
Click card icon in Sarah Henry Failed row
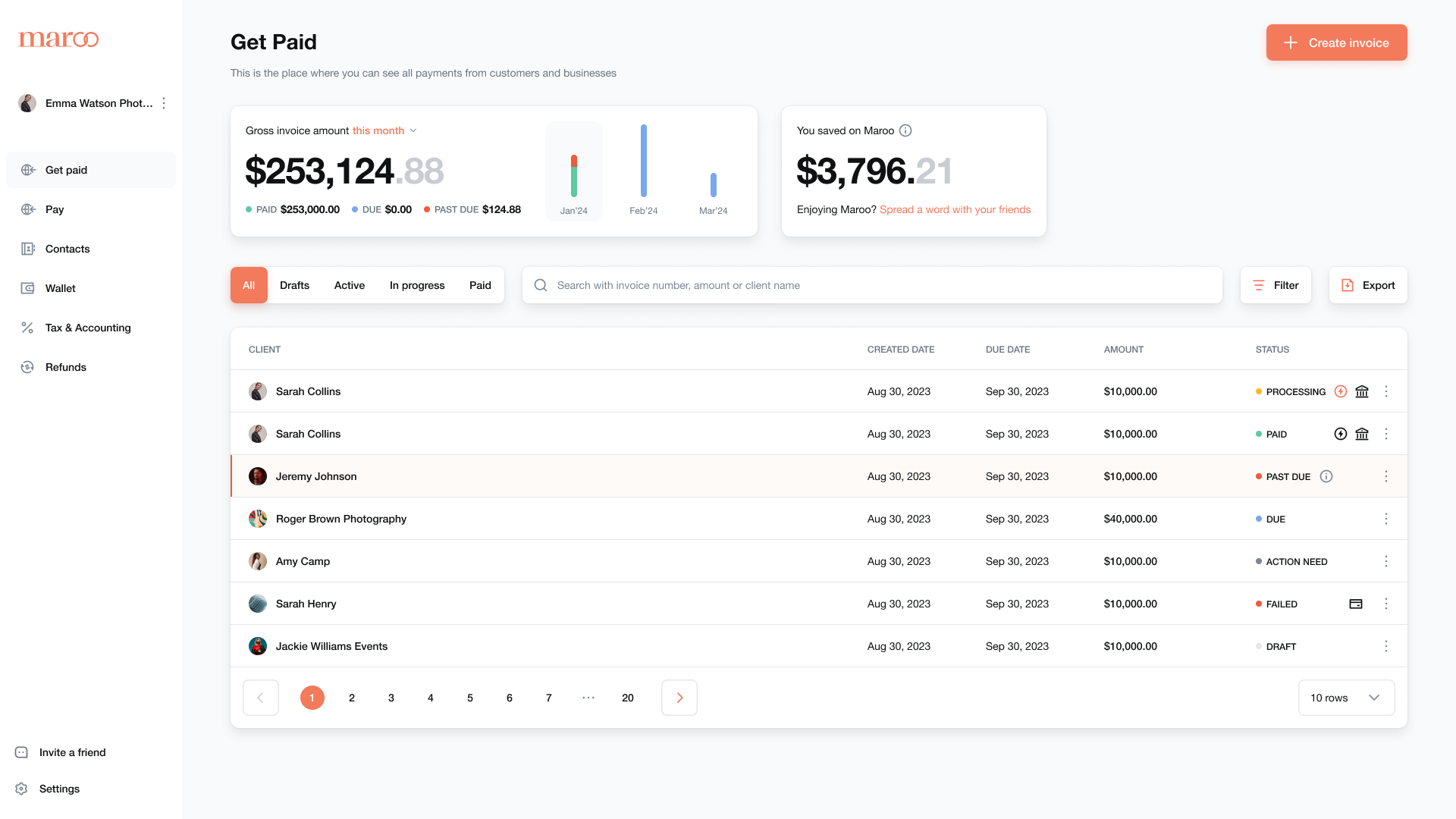[1356, 604]
